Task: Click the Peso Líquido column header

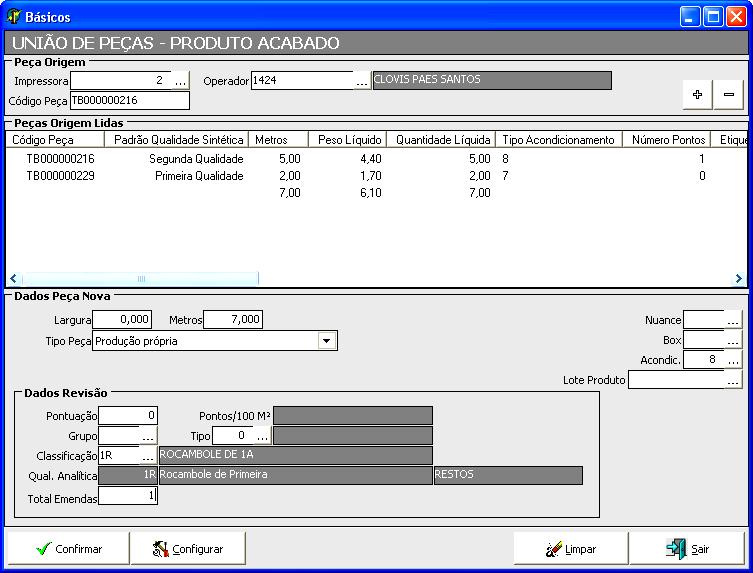Action: pos(347,140)
